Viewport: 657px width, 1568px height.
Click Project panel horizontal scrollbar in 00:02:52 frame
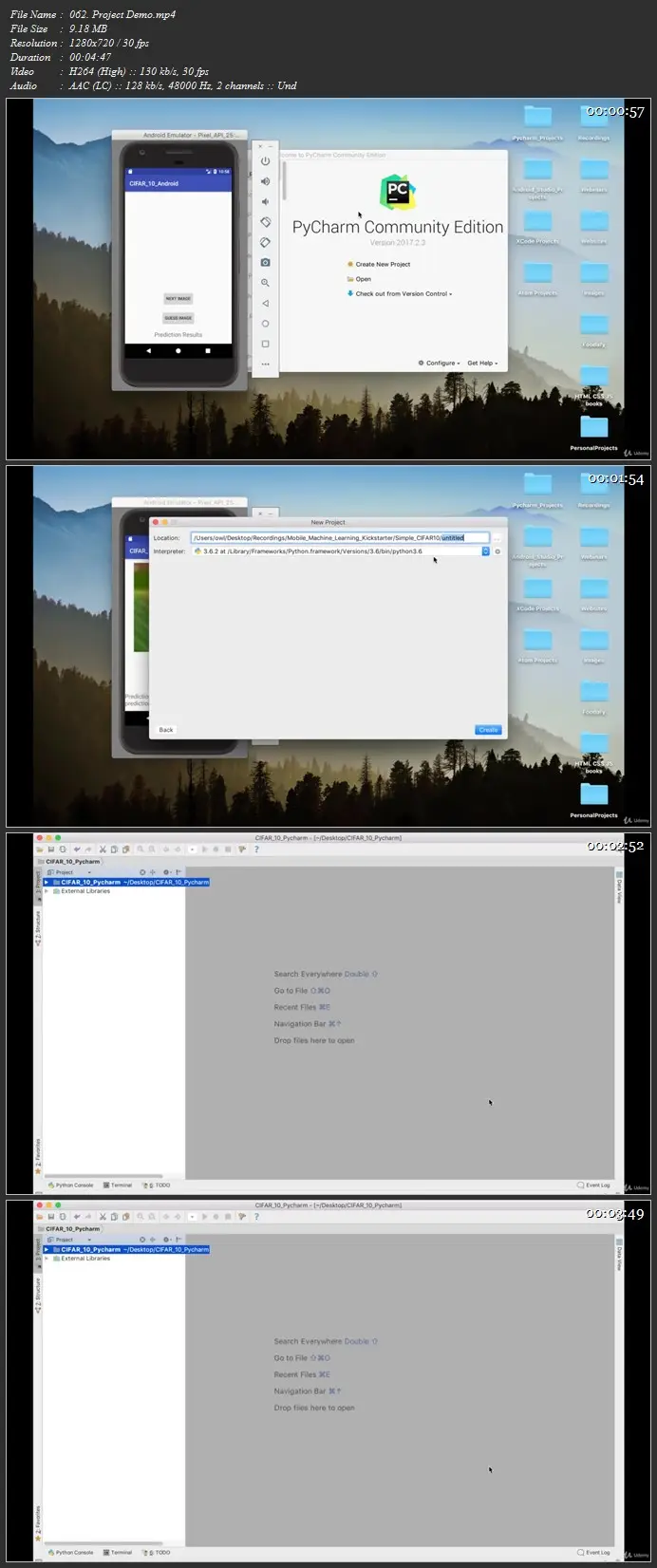click(x=103, y=1175)
